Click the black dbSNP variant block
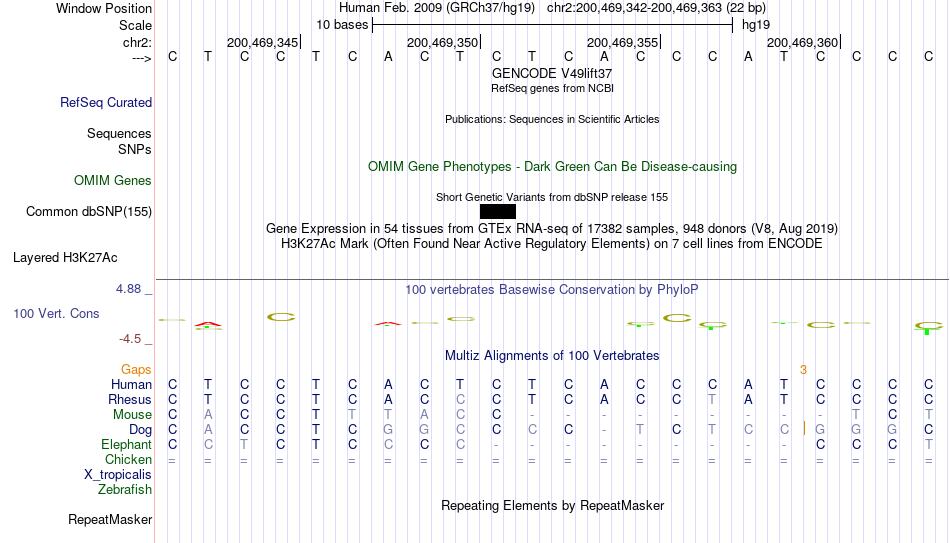Screen dimensions: 950x543 pyautogui.click(x=497, y=212)
